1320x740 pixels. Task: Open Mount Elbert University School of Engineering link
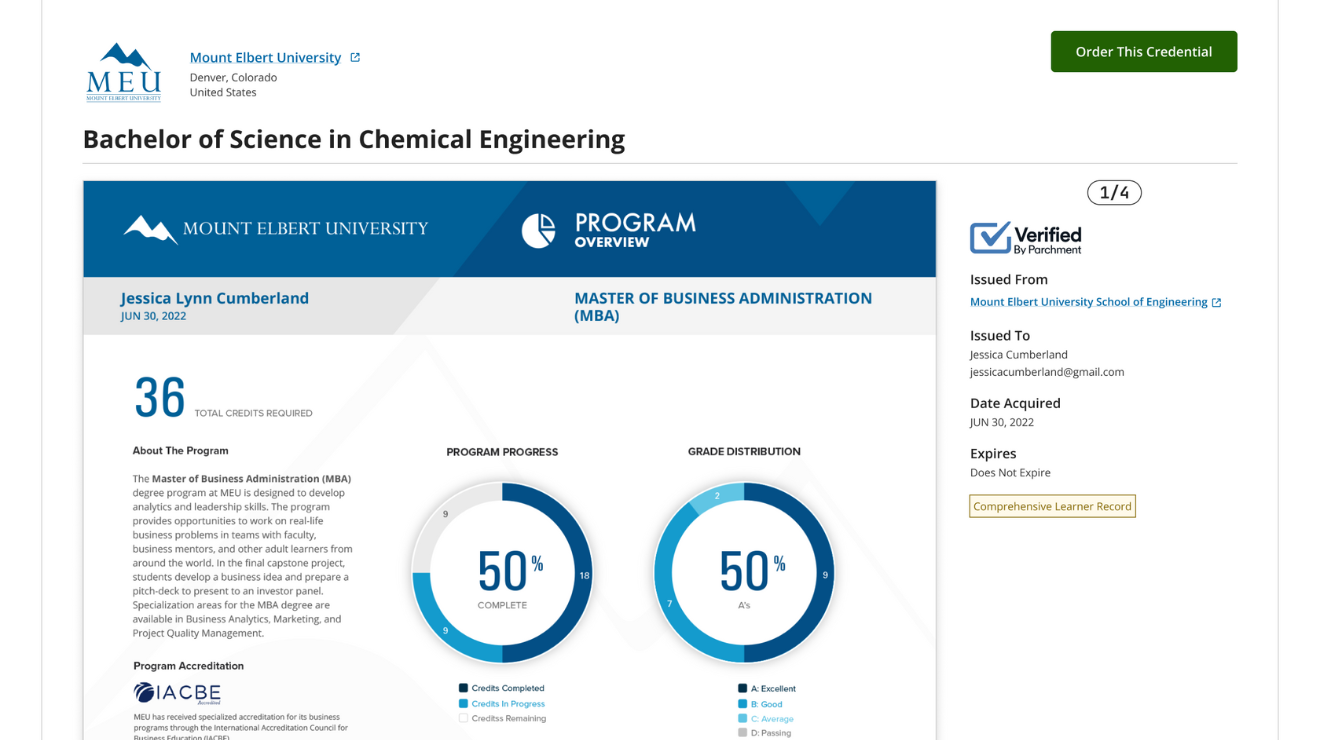pyautogui.click(x=1088, y=302)
